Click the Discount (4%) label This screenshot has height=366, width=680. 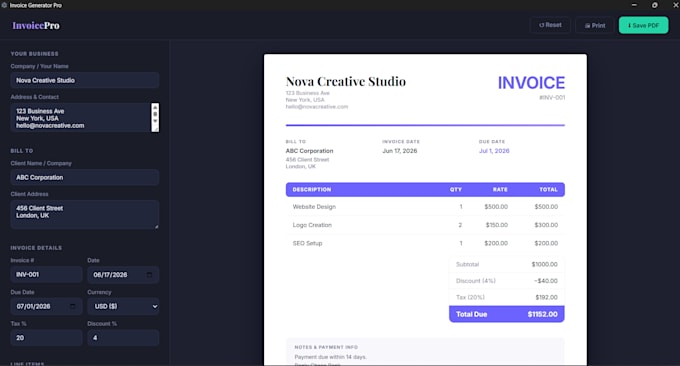click(x=476, y=281)
